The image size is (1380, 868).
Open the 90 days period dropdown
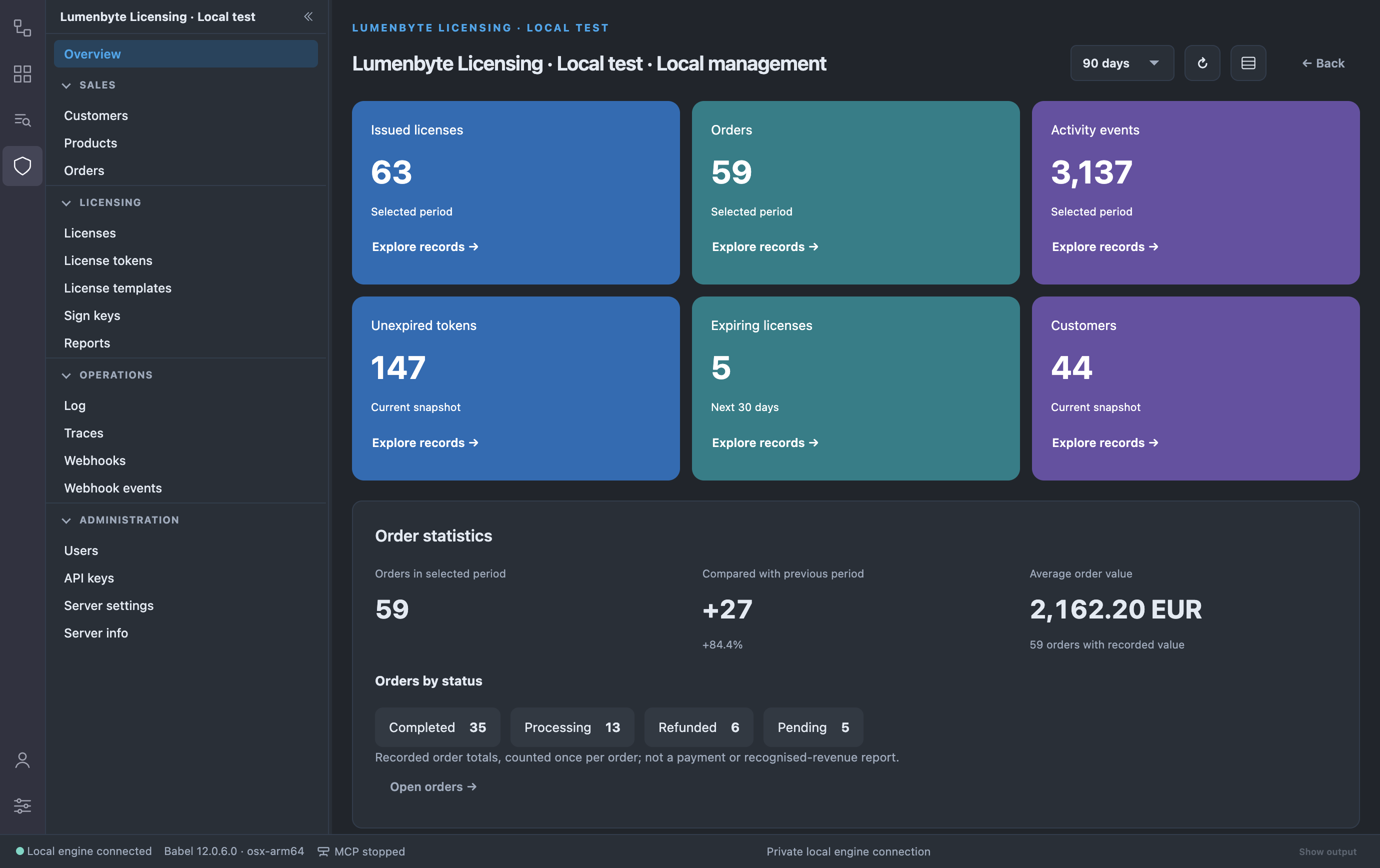coord(1121,63)
